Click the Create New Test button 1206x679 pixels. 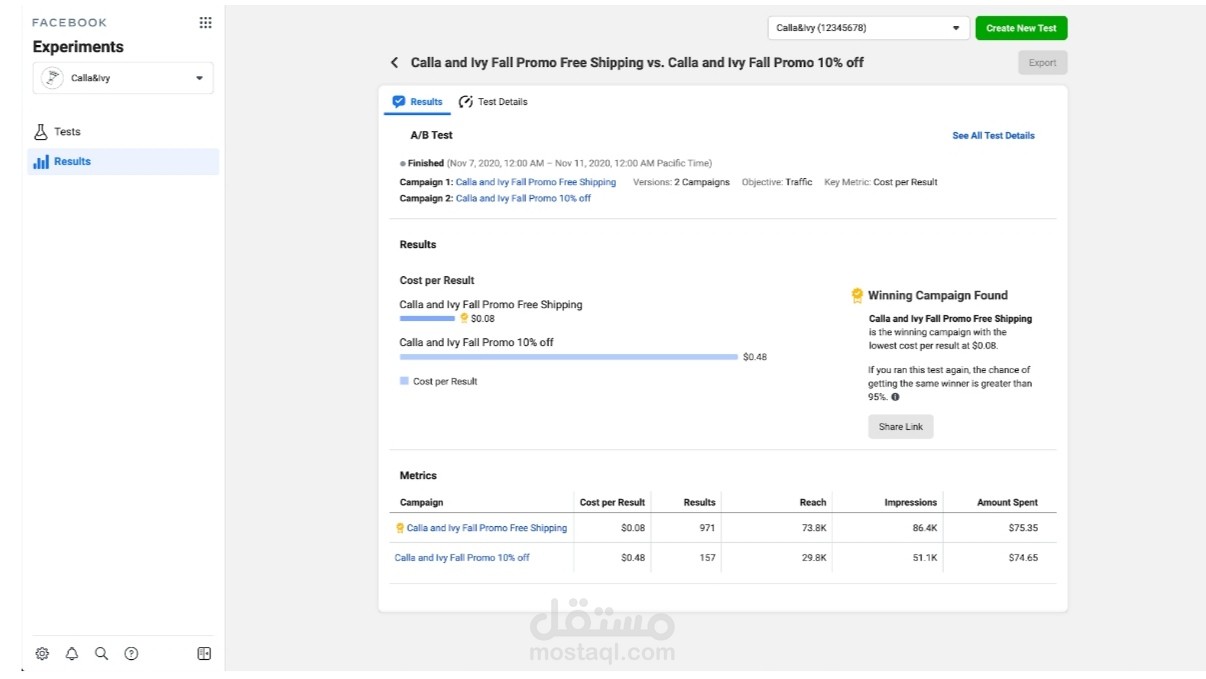1021,28
